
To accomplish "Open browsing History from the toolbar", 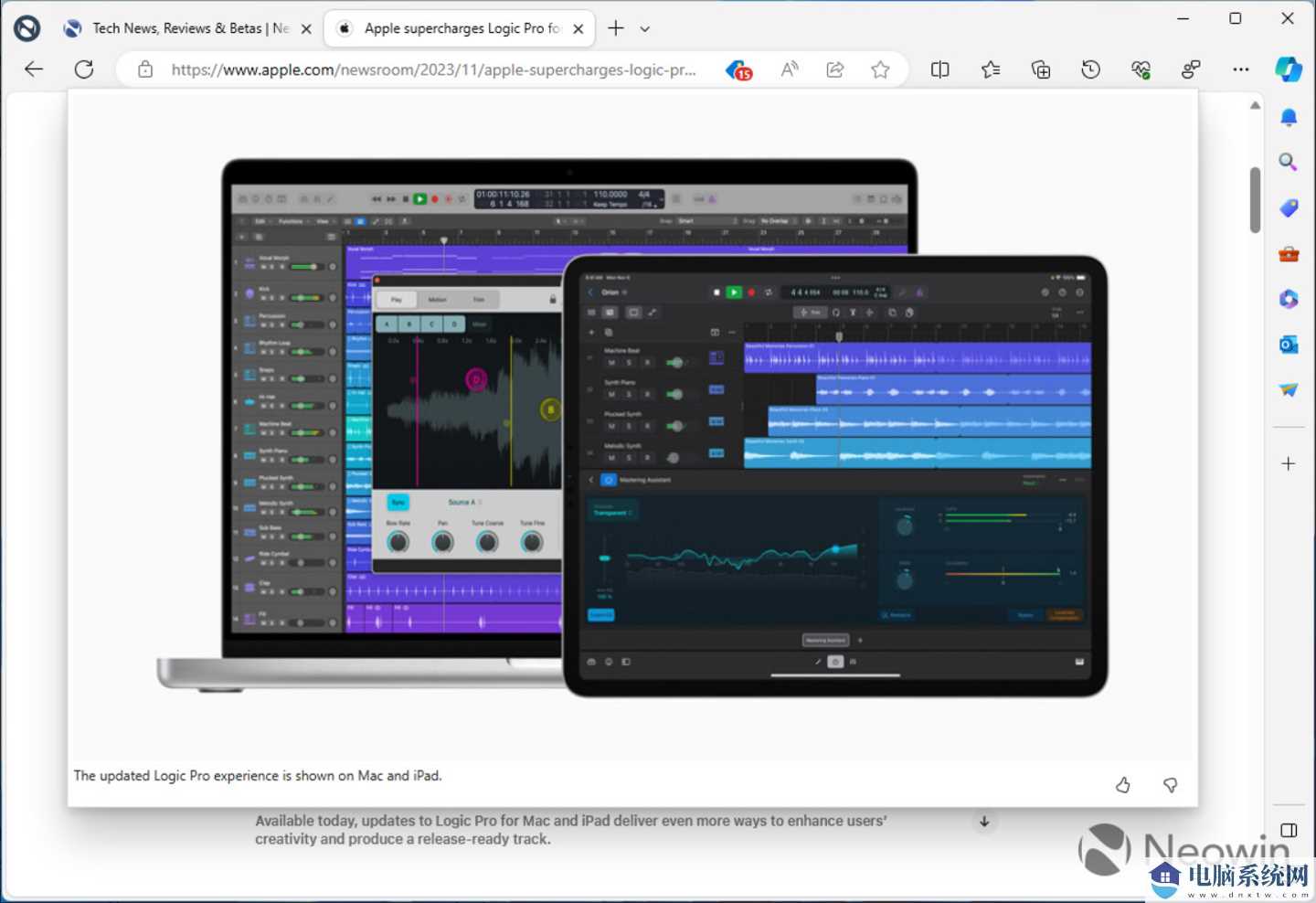I will [x=1090, y=69].
